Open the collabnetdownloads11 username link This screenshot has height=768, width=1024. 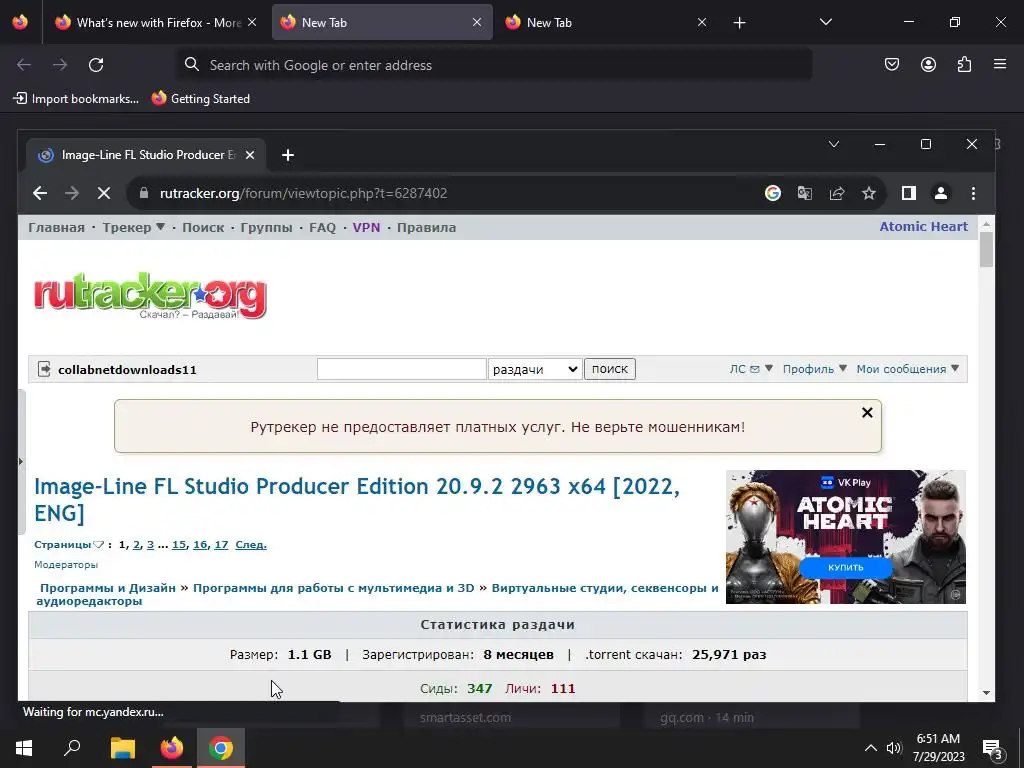[127, 370]
